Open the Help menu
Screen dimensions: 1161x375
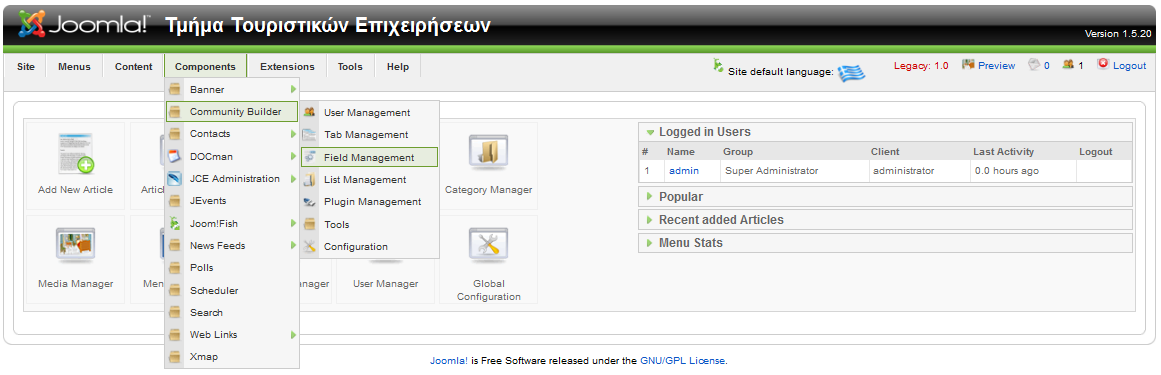coord(398,67)
